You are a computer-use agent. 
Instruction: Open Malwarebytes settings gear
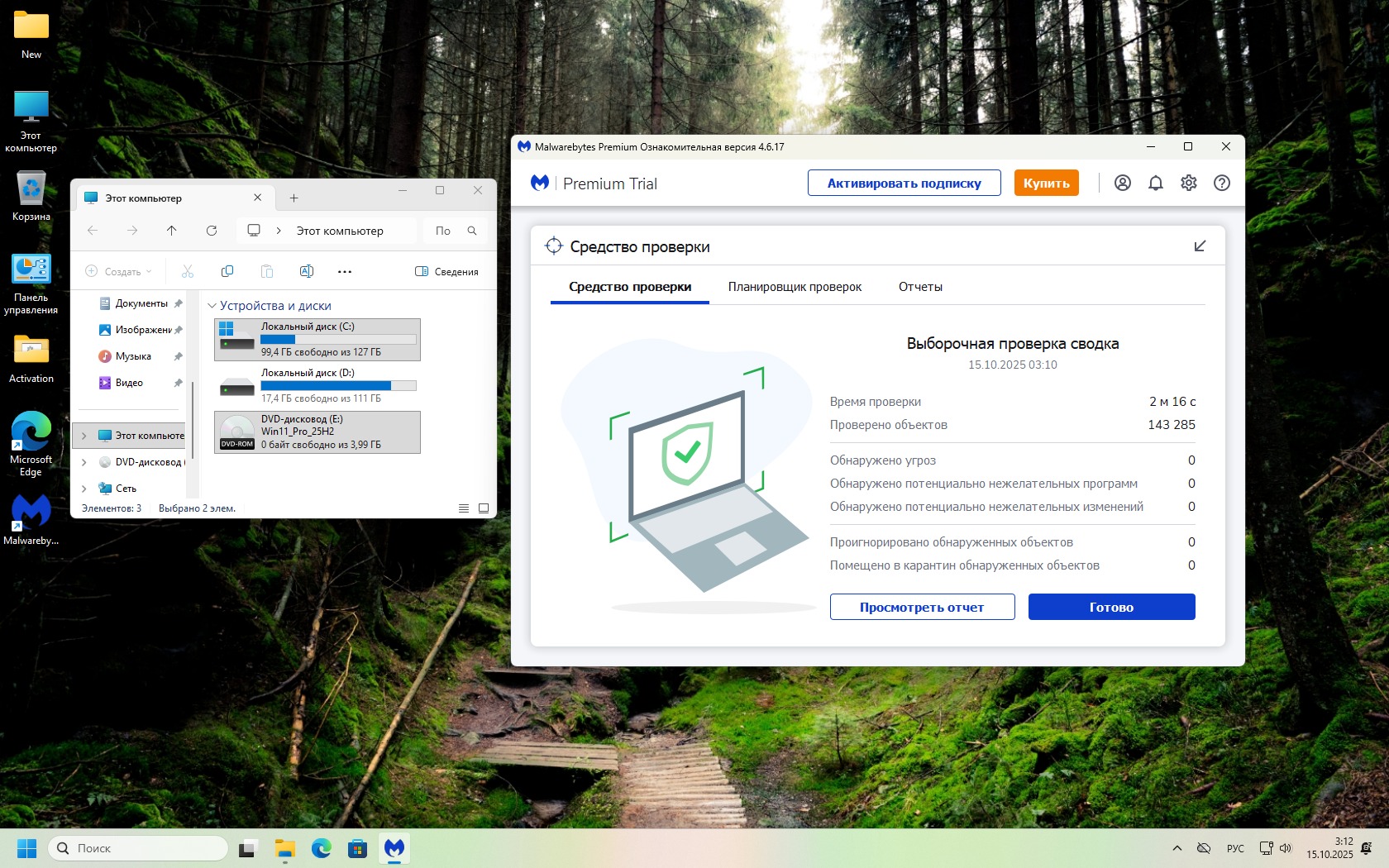(x=1188, y=184)
